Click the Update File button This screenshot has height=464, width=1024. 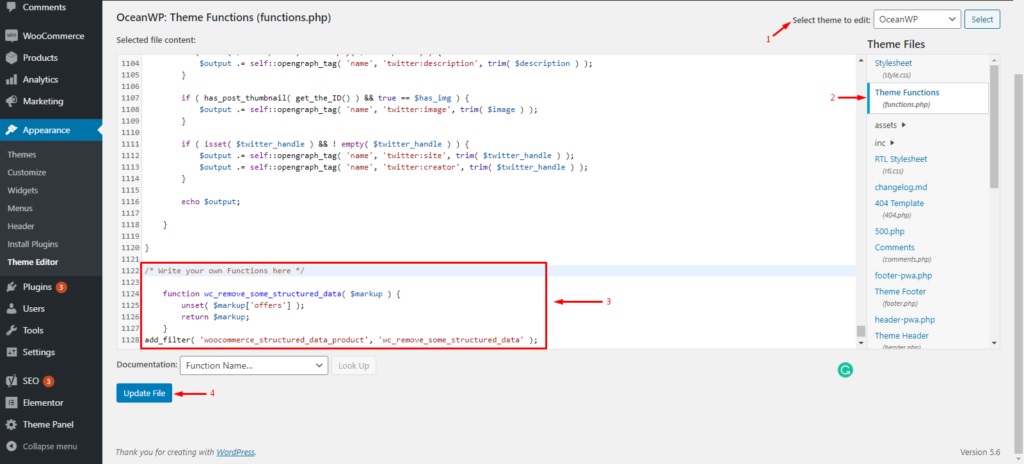[x=144, y=393]
